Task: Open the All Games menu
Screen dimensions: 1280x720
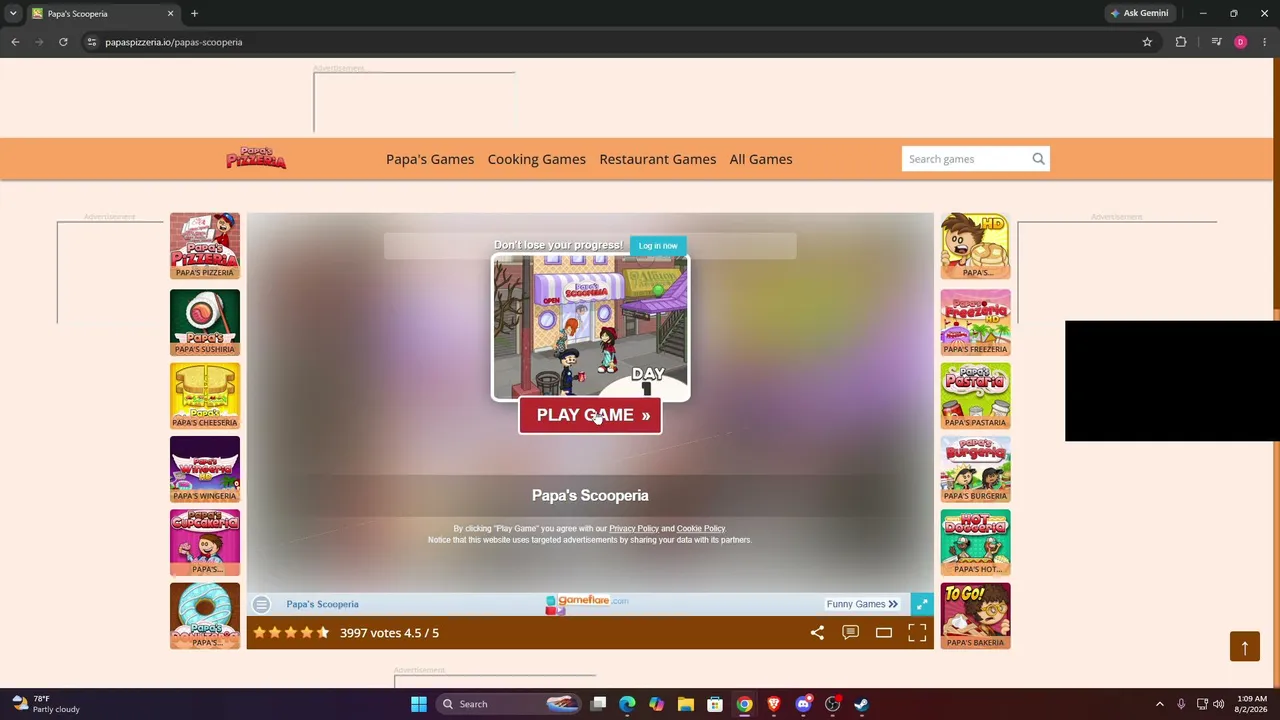Action: coord(761,159)
